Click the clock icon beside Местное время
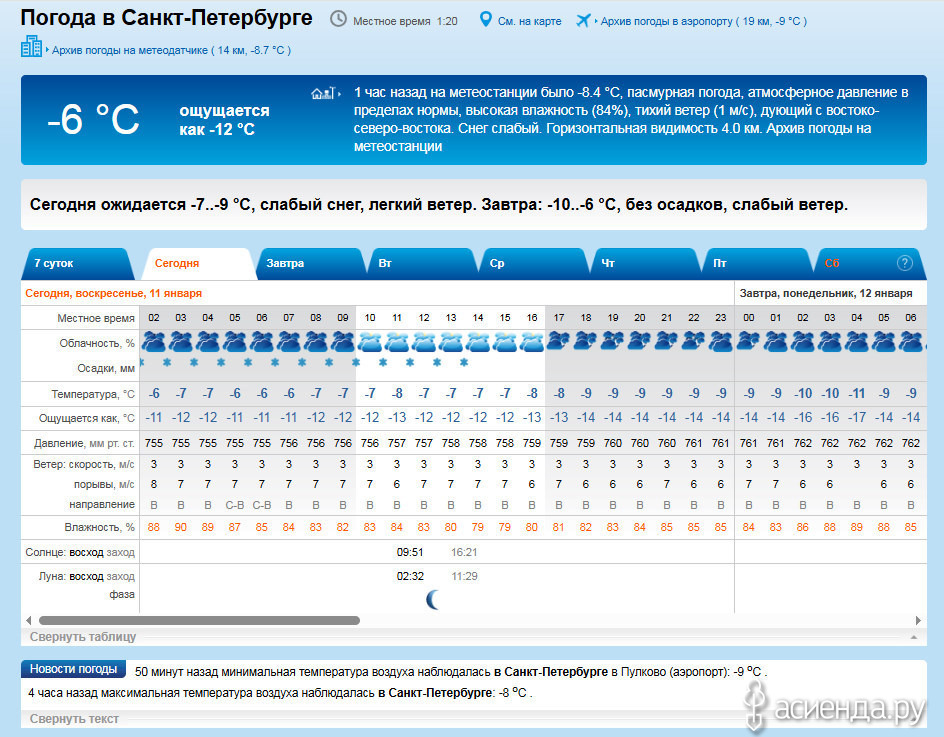The image size is (944, 737). tap(339, 20)
